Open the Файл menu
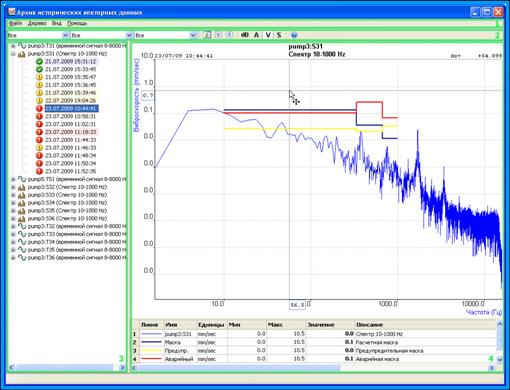The width and height of the screenshot is (510, 390). [x=15, y=23]
